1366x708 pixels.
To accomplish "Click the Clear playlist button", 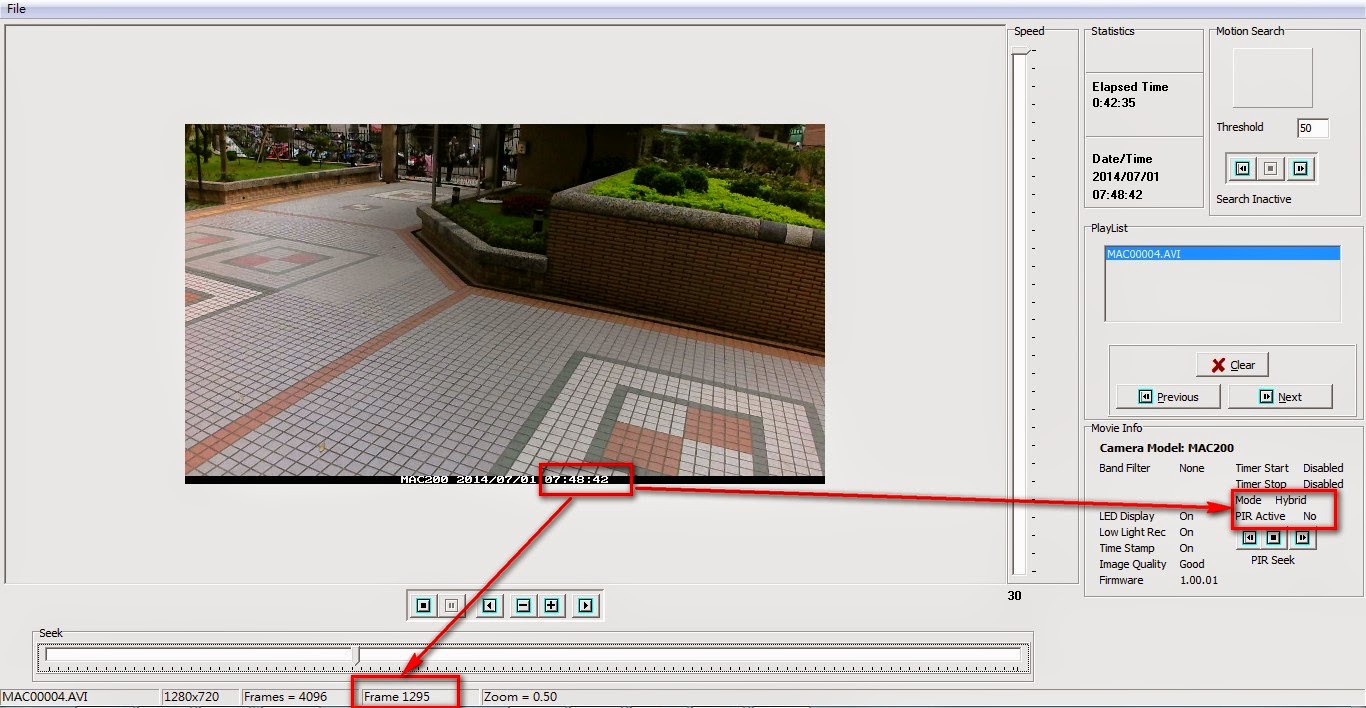I will click(1232, 365).
